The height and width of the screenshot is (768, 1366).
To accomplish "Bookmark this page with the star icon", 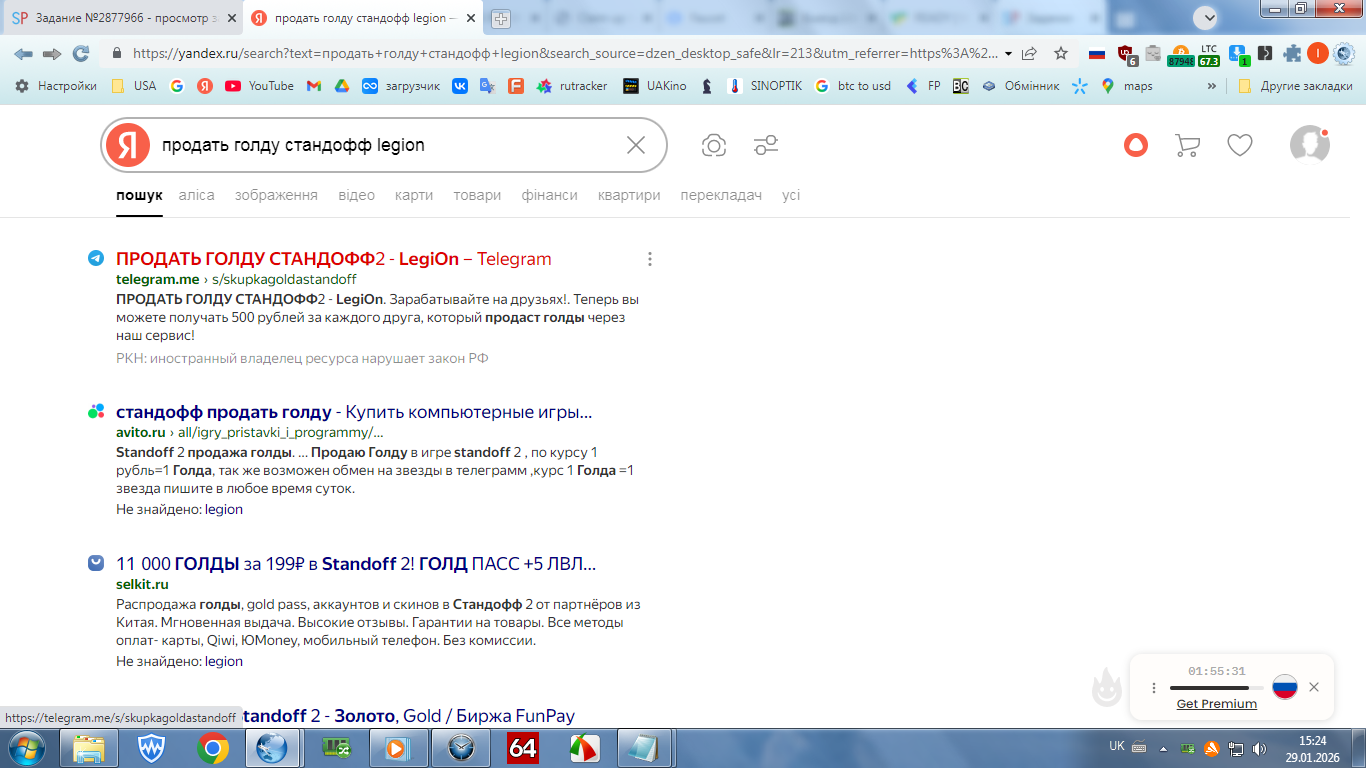I will [1061, 54].
